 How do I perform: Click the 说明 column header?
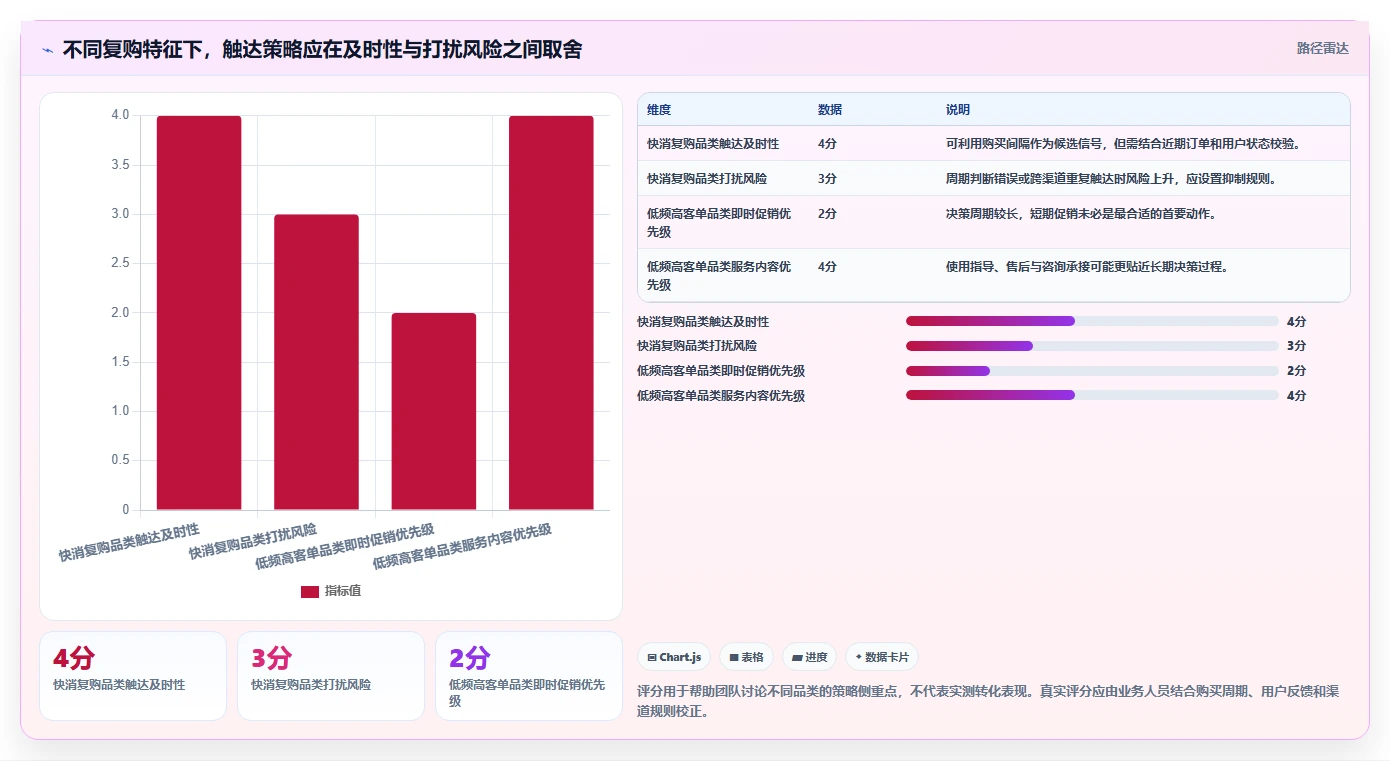pos(958,110)
